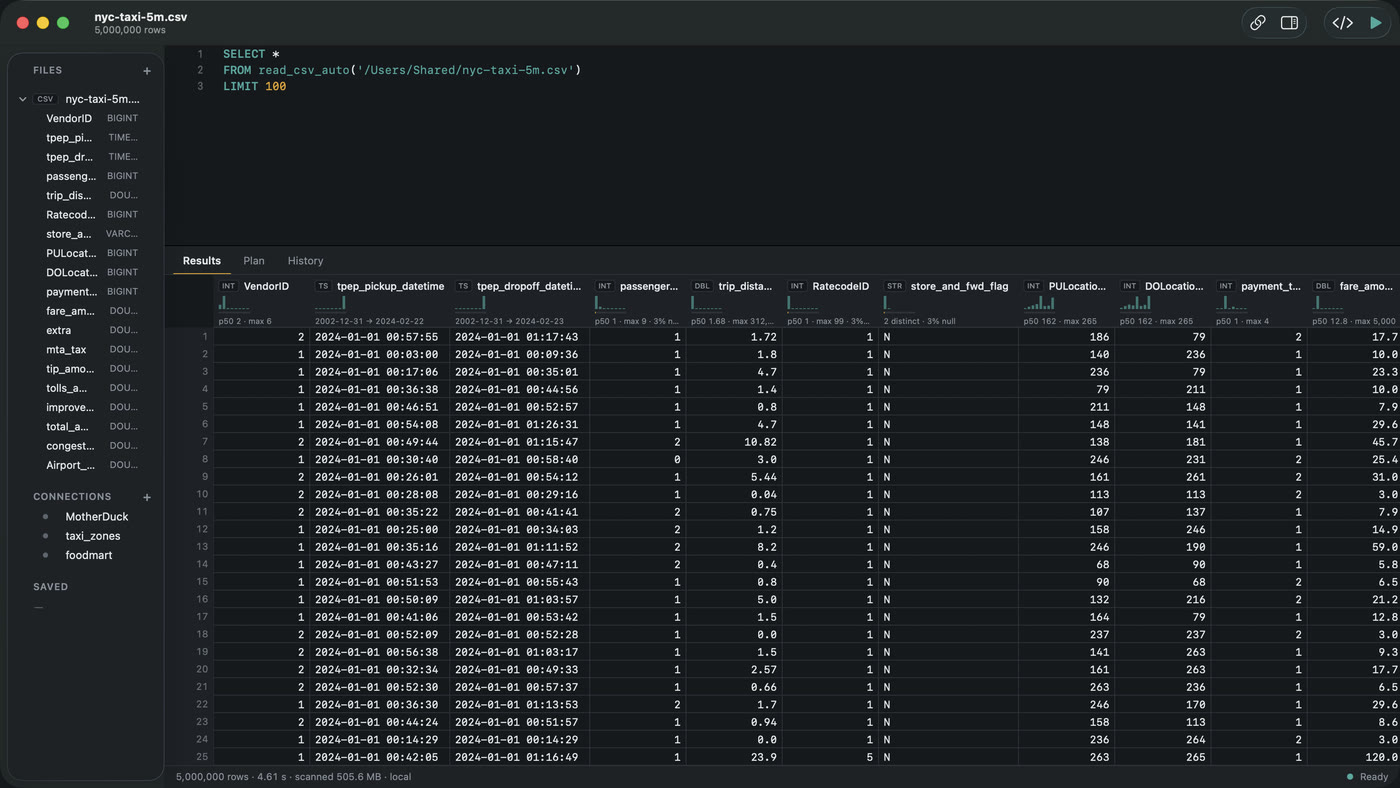Click the TS badge on tpep_pickup_datetime header
Viewport: 1400px width, 788px height.
pyautogui.click(x=323, y=286)
